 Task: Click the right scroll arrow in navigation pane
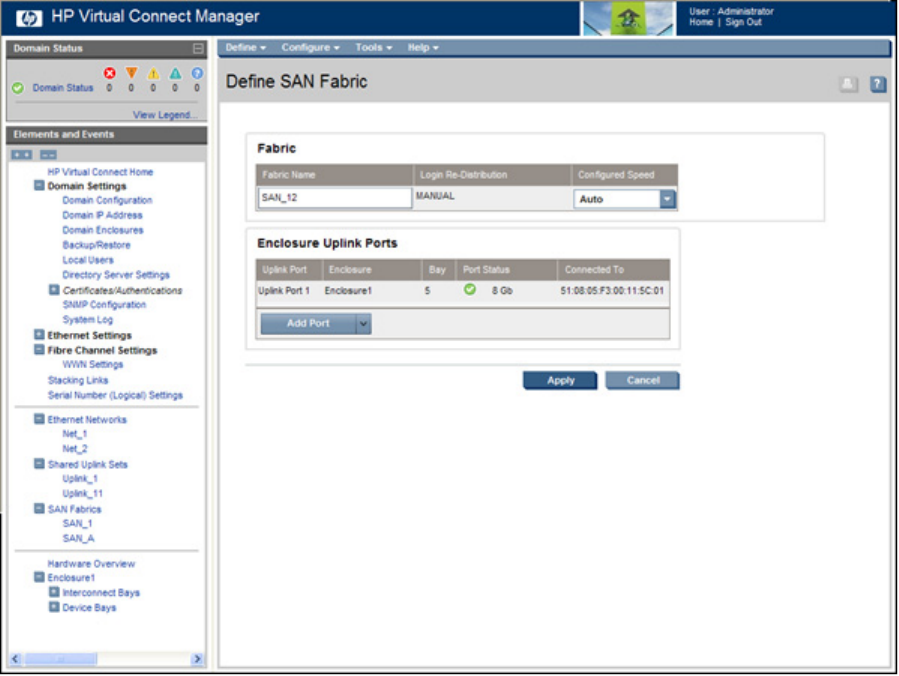pos(197,659)
